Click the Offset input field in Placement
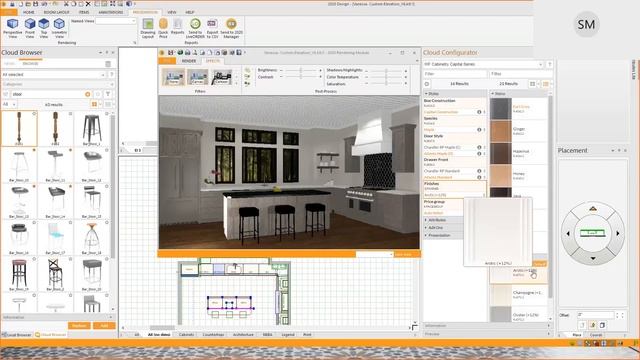The width and height of the screenshot is (640, 360). (x=596, y=315)
